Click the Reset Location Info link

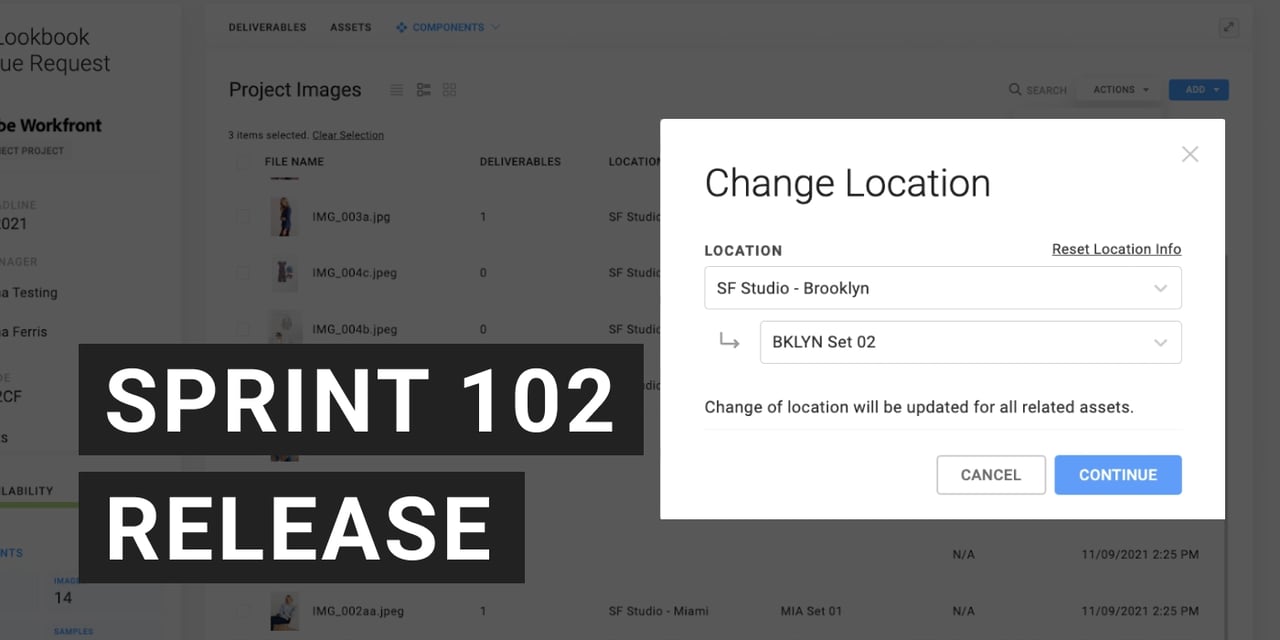click(x=1116, y=249)
